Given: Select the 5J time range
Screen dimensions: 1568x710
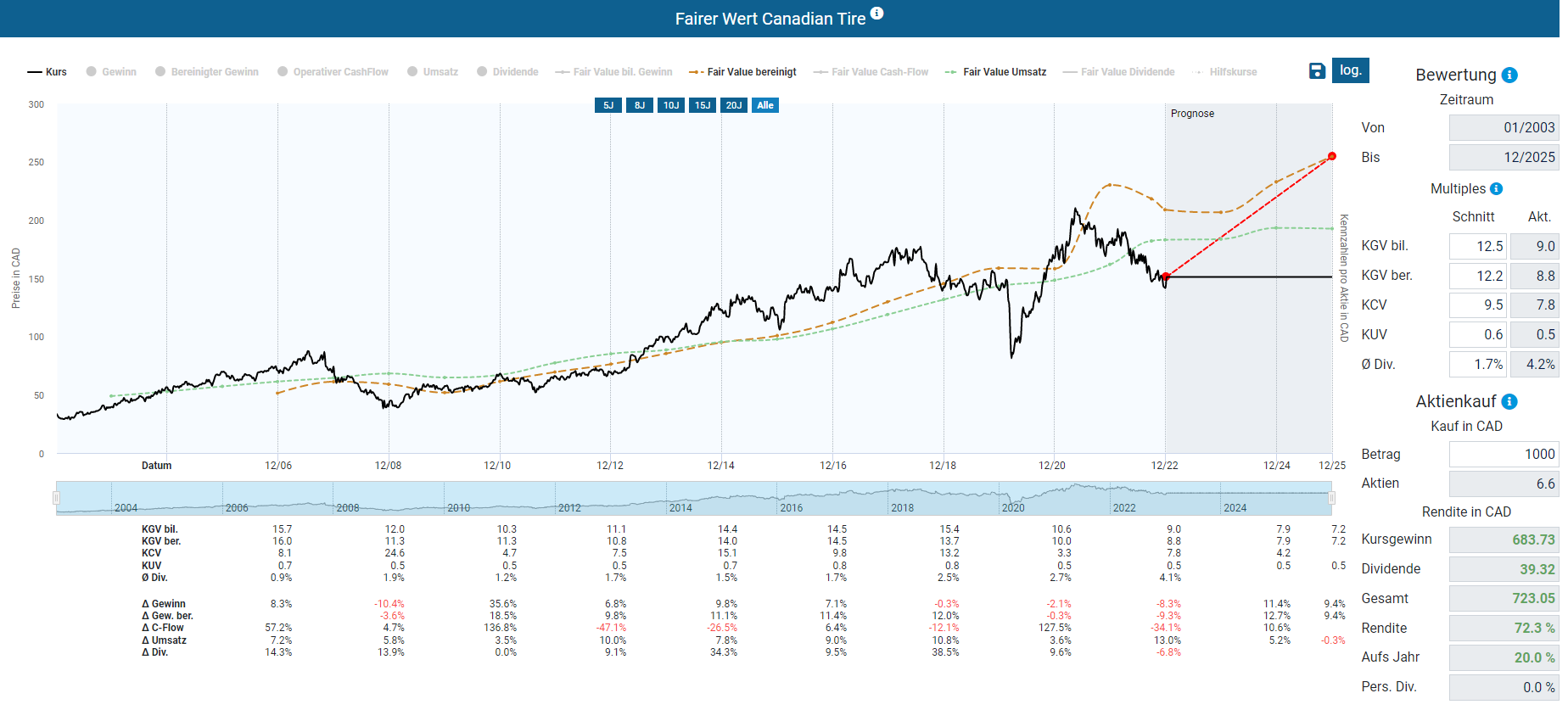Looking at the screenshot, I should [x=608, y=105].
